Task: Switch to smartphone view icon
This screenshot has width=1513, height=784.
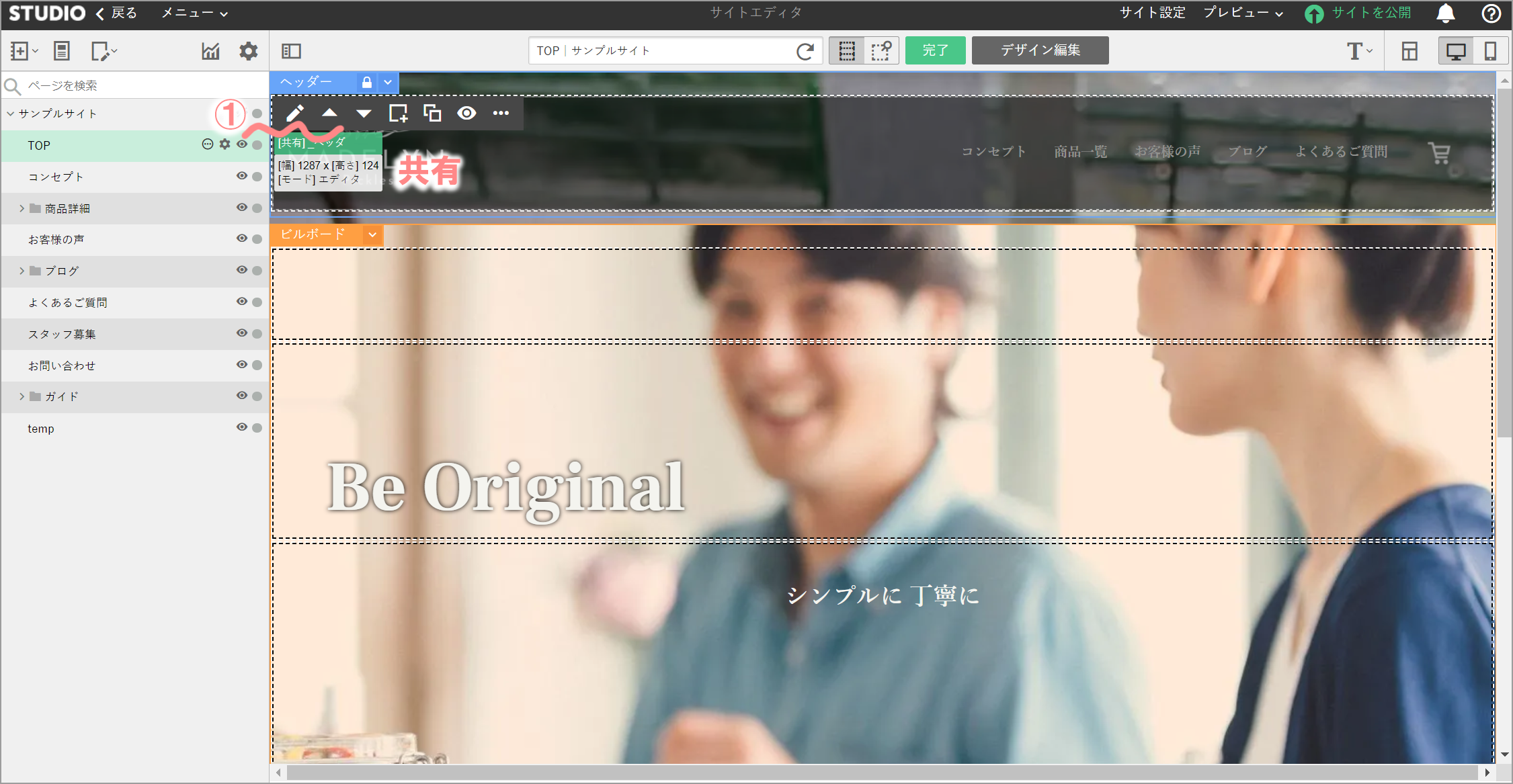Action: pos(1490,51)
